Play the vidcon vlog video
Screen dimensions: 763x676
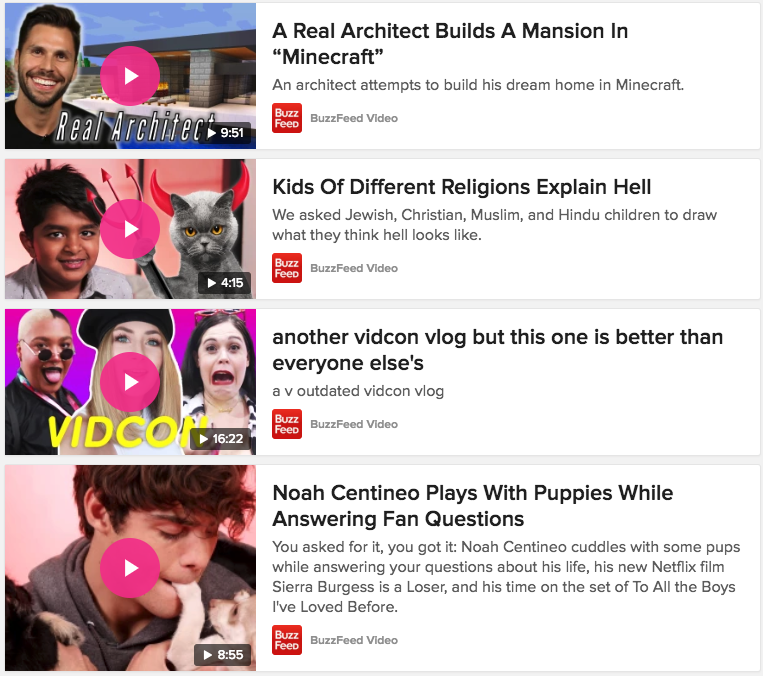pos(130,382)
